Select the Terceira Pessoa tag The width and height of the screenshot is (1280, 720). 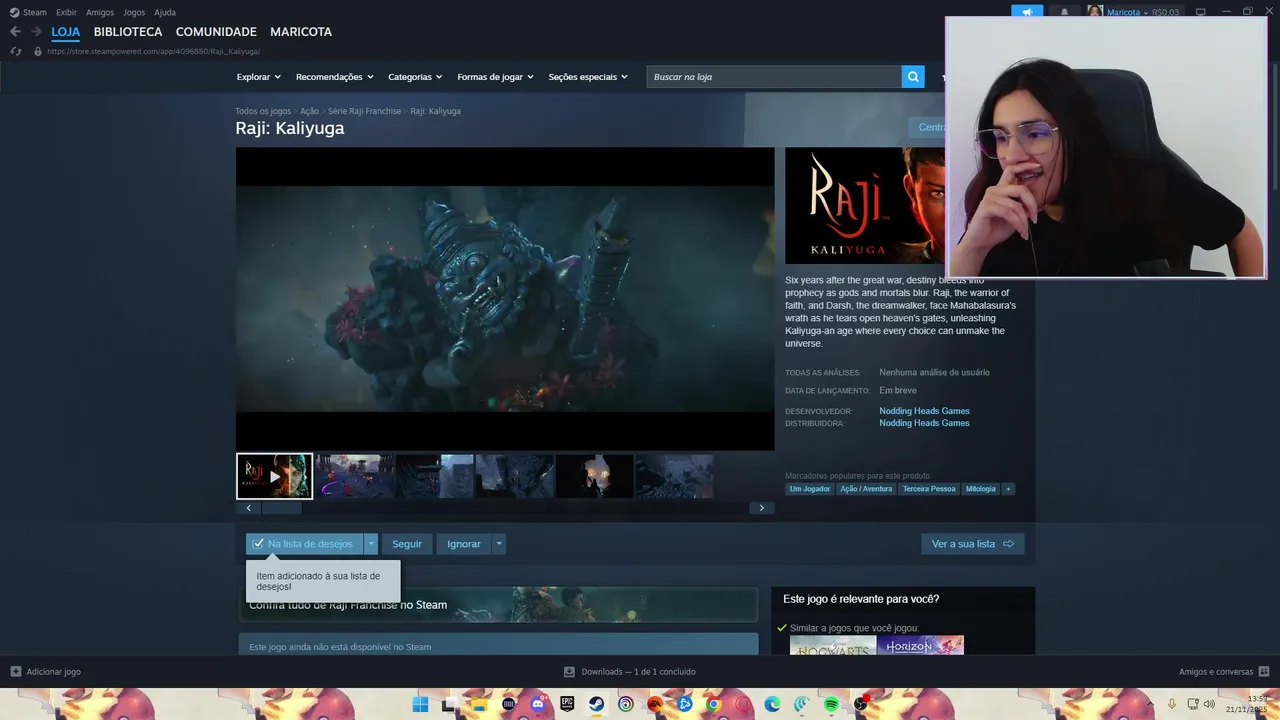929,489
